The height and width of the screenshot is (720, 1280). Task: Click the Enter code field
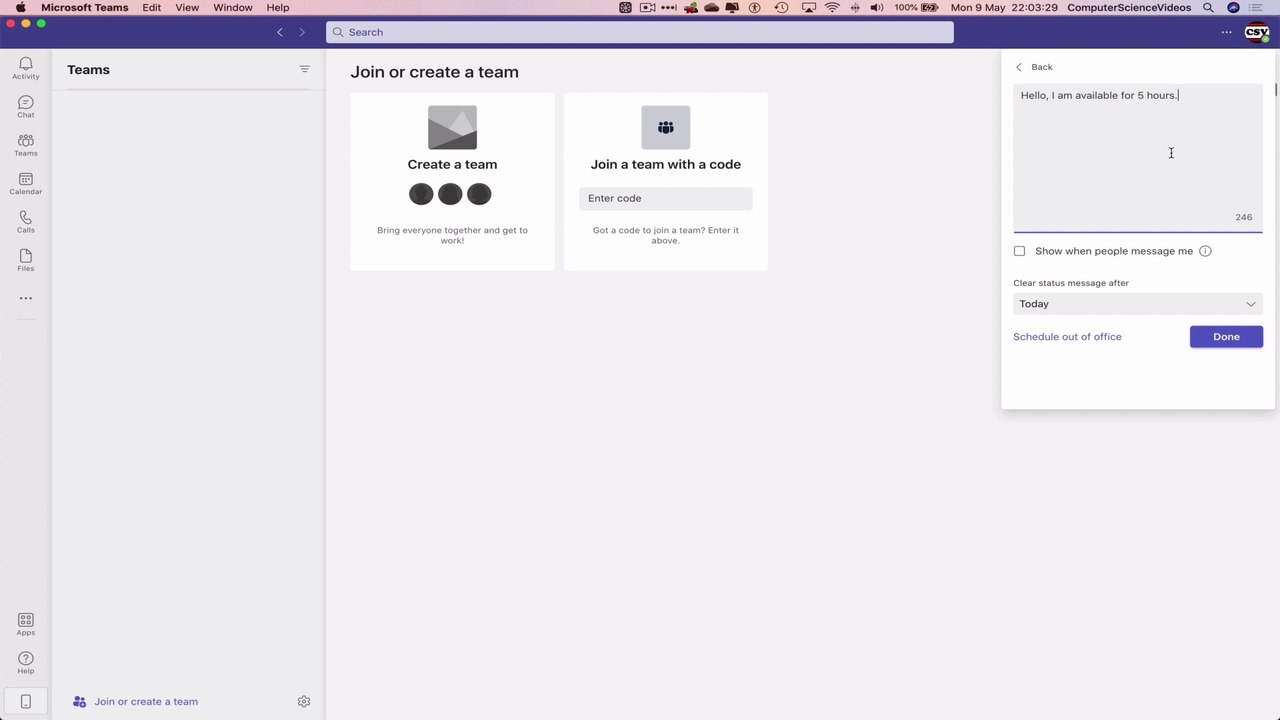coord(665,198)
